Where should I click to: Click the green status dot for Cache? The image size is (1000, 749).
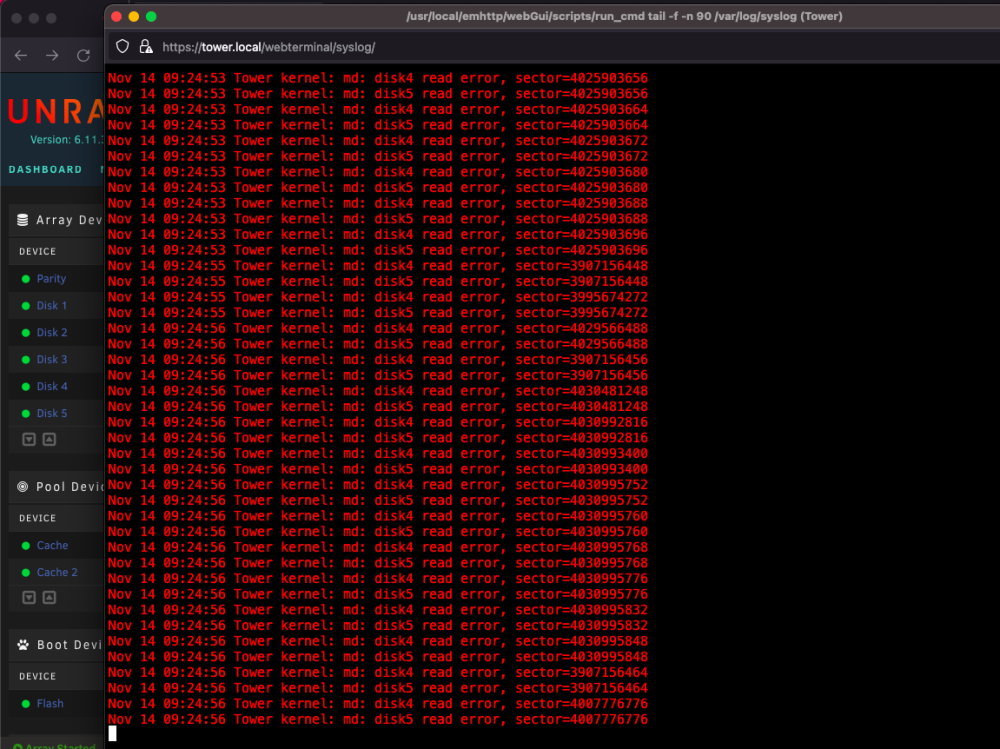coord(26,545)
